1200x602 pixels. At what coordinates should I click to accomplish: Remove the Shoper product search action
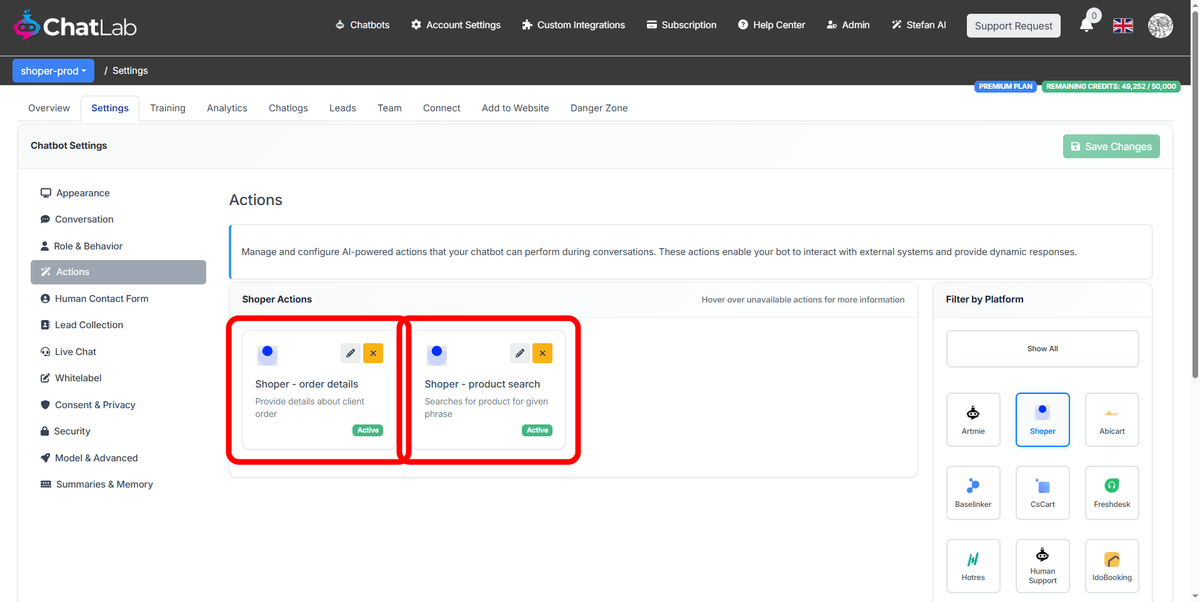542,353
